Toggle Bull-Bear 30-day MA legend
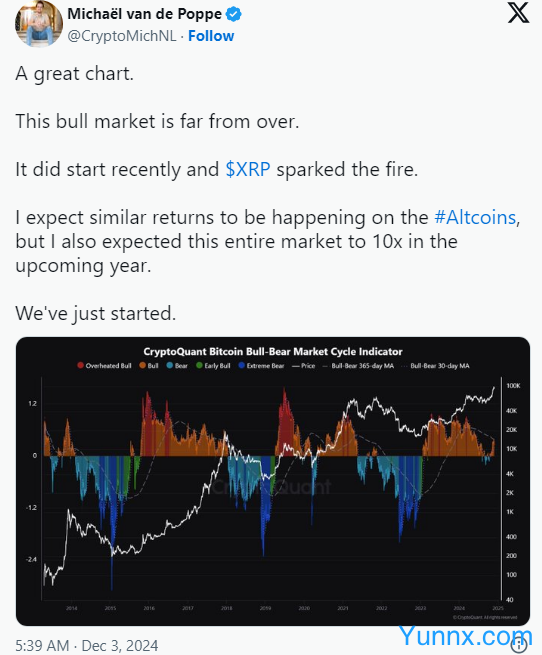The width and height of the screenshot is (542, 655). [x=435, y=366]
